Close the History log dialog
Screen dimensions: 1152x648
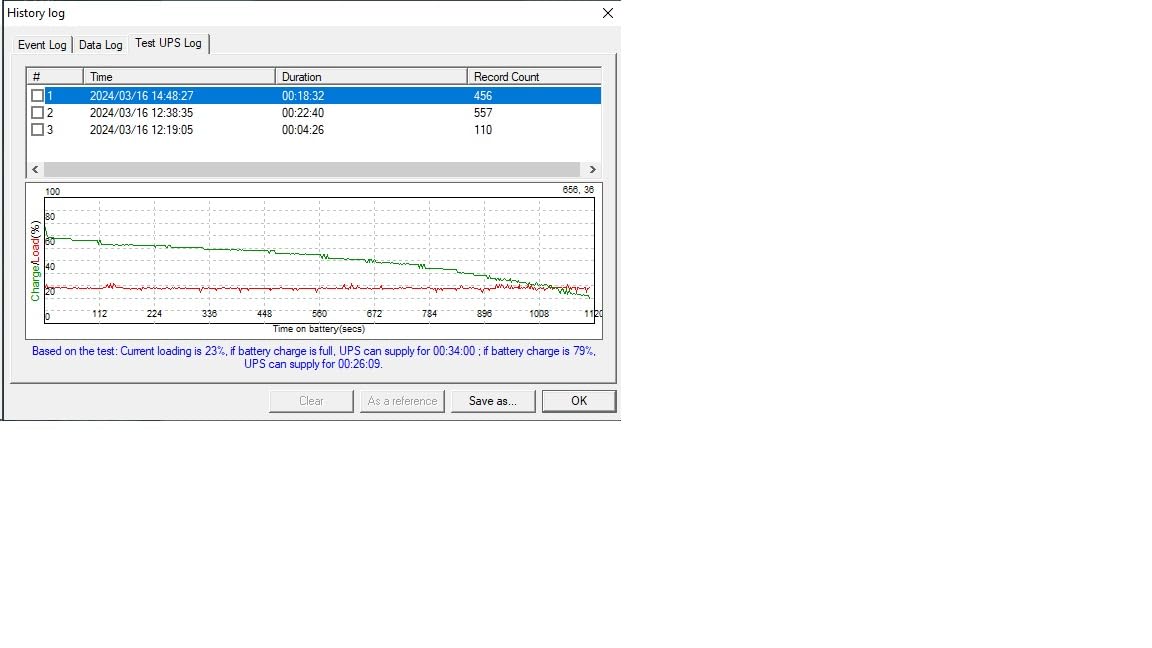point(607,13)
